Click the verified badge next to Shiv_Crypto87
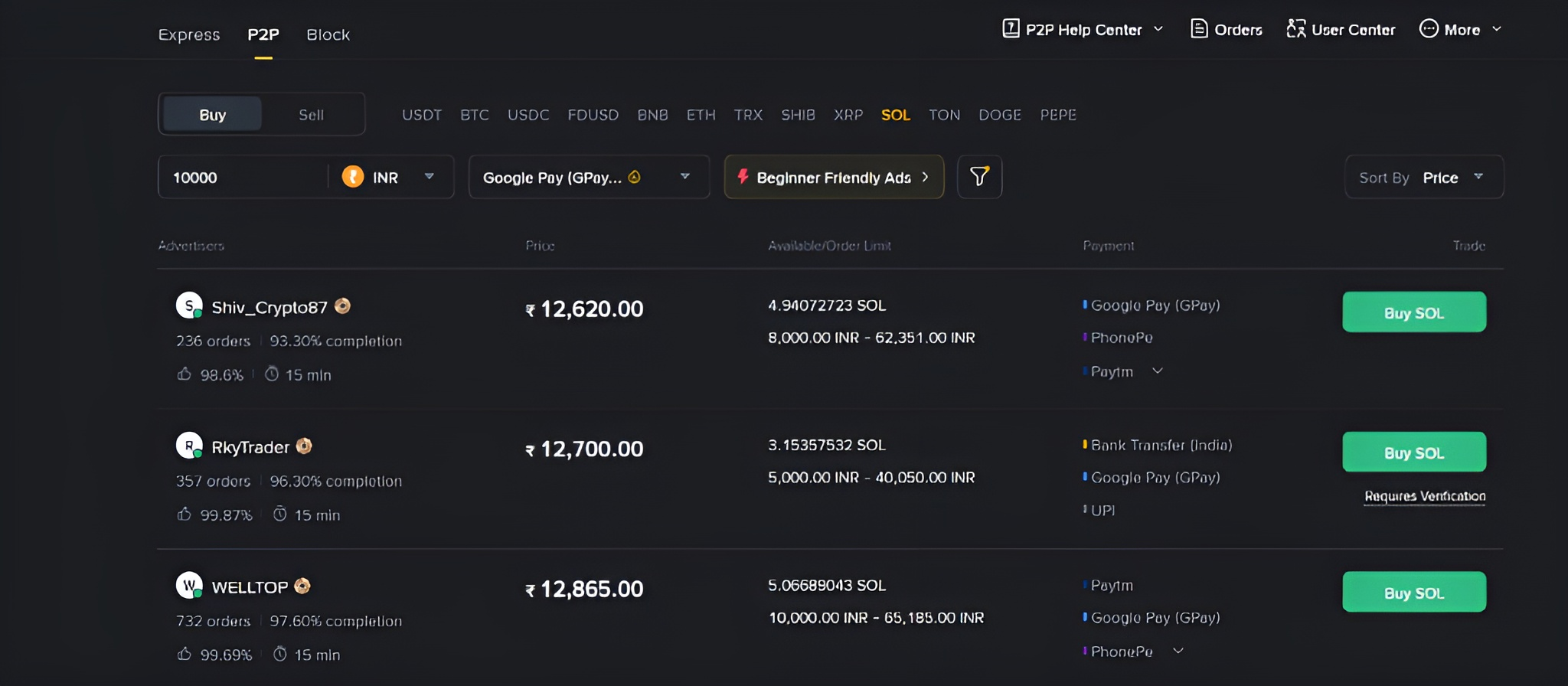Screen dimensions: 1568x686 pos(342,306)
